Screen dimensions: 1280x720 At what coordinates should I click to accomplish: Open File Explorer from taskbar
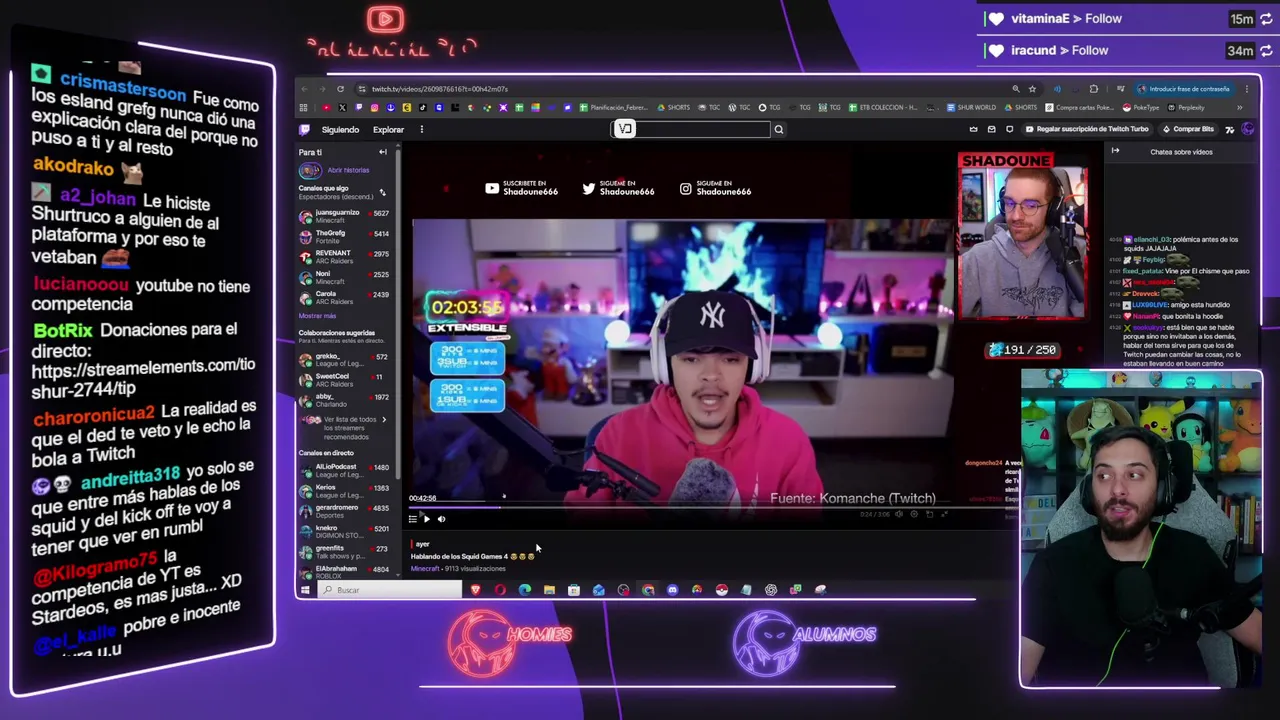coord(549,590)
